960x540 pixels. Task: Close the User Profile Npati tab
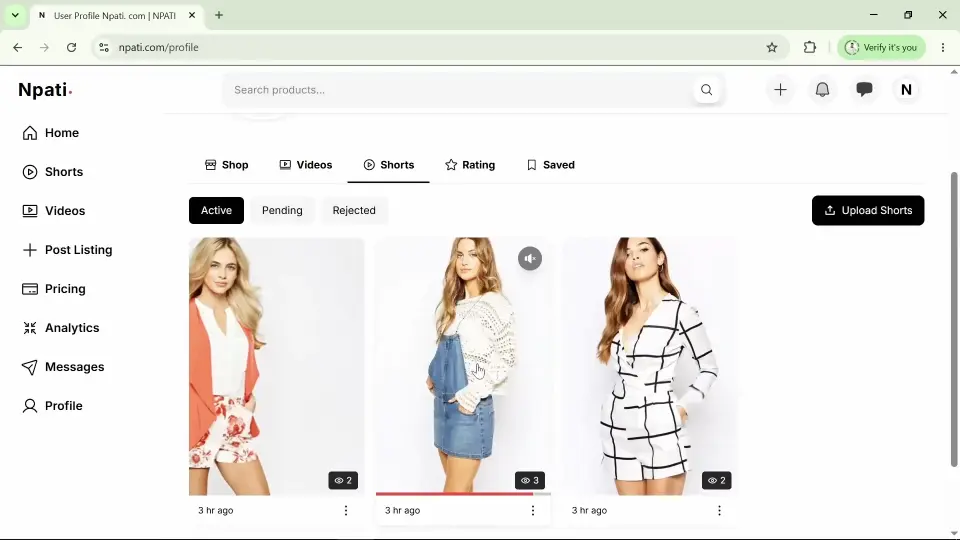coord(192,15)
